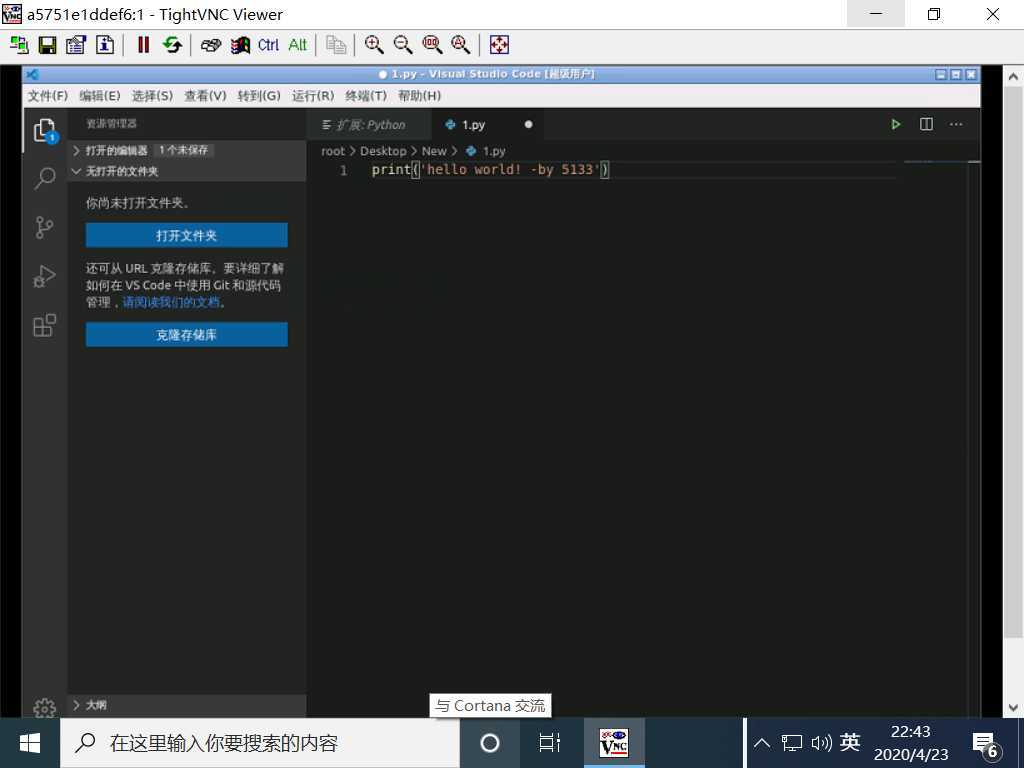Select the Desktop breadcrumb segment

pyautogui.click(x=383, y=151)
